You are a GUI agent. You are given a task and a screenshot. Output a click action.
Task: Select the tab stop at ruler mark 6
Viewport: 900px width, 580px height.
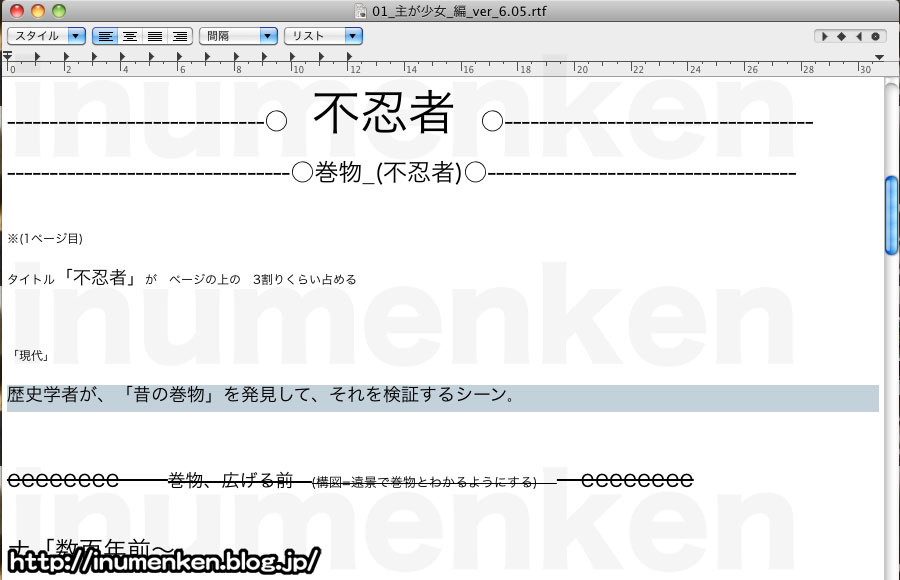click(x=179, y=57)
